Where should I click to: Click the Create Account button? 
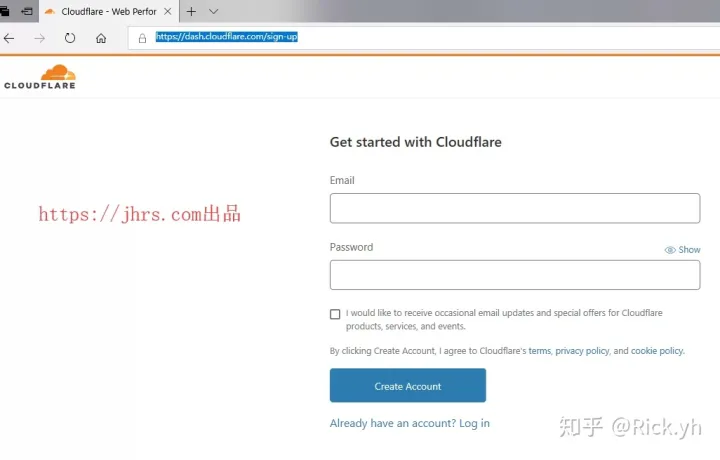(408, 385)
